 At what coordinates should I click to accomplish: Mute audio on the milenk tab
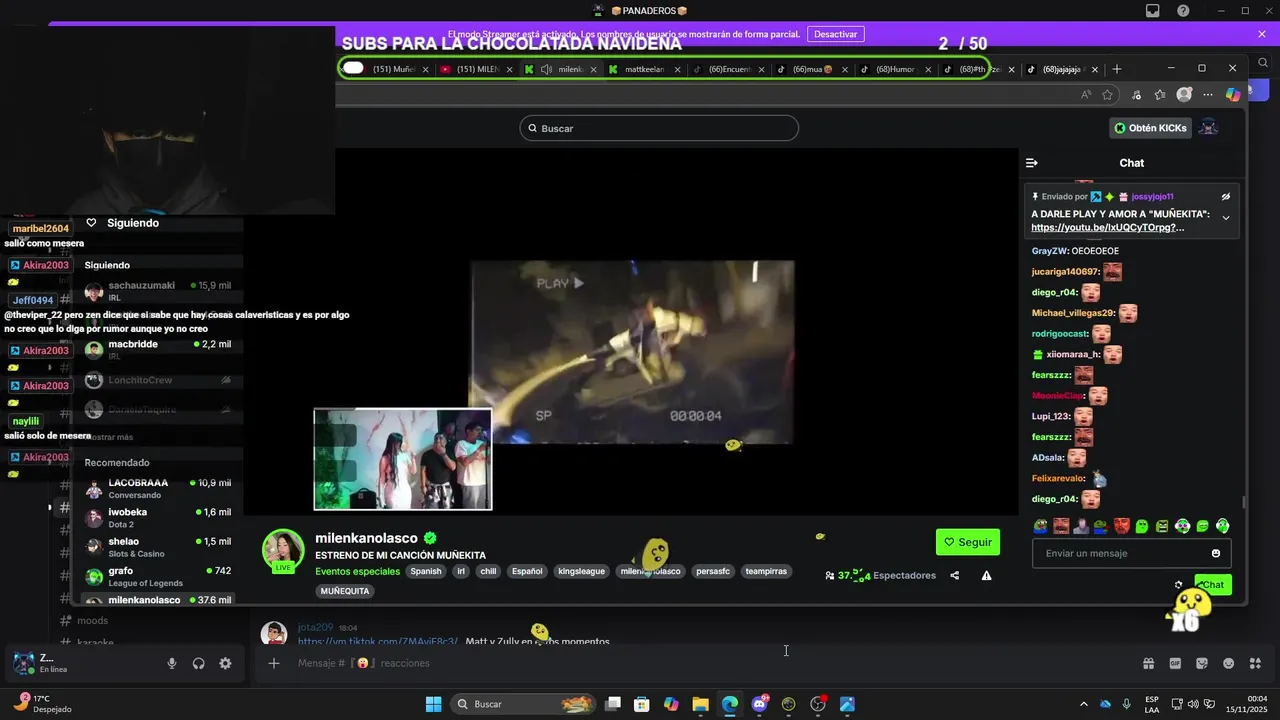point(546,69)
